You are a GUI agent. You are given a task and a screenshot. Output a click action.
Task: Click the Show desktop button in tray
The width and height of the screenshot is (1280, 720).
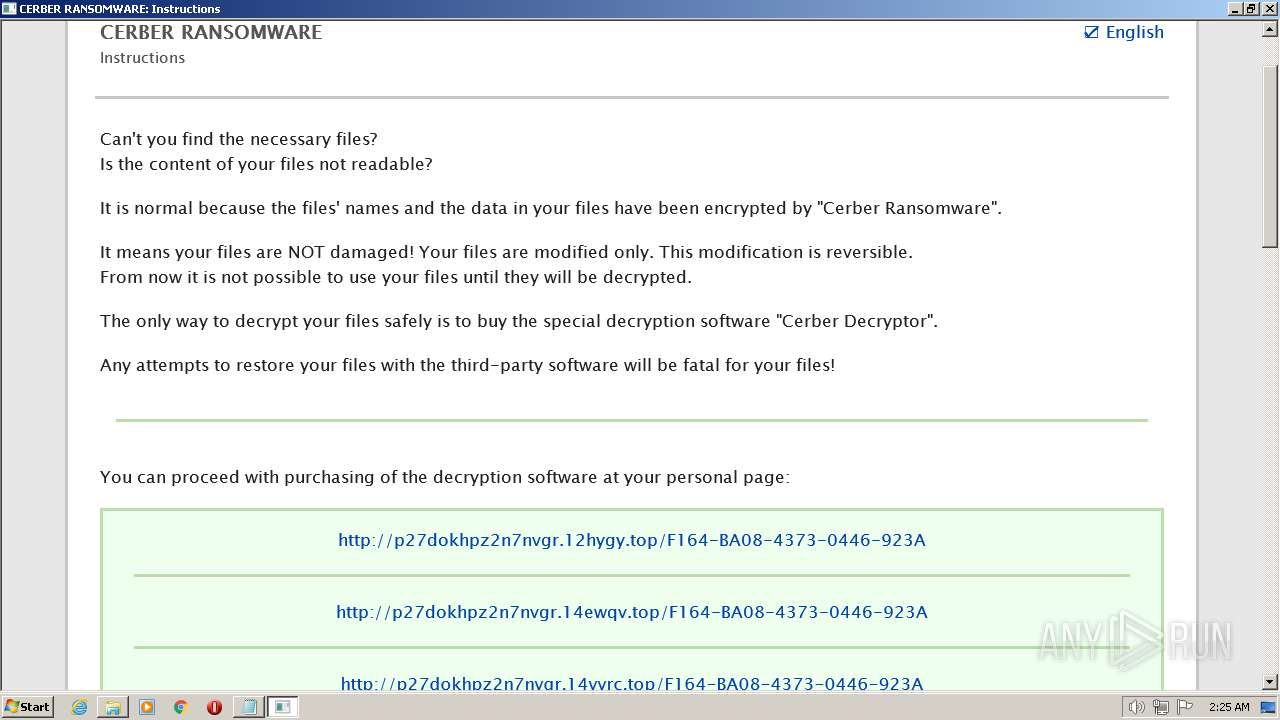[x=1269, y=707]
